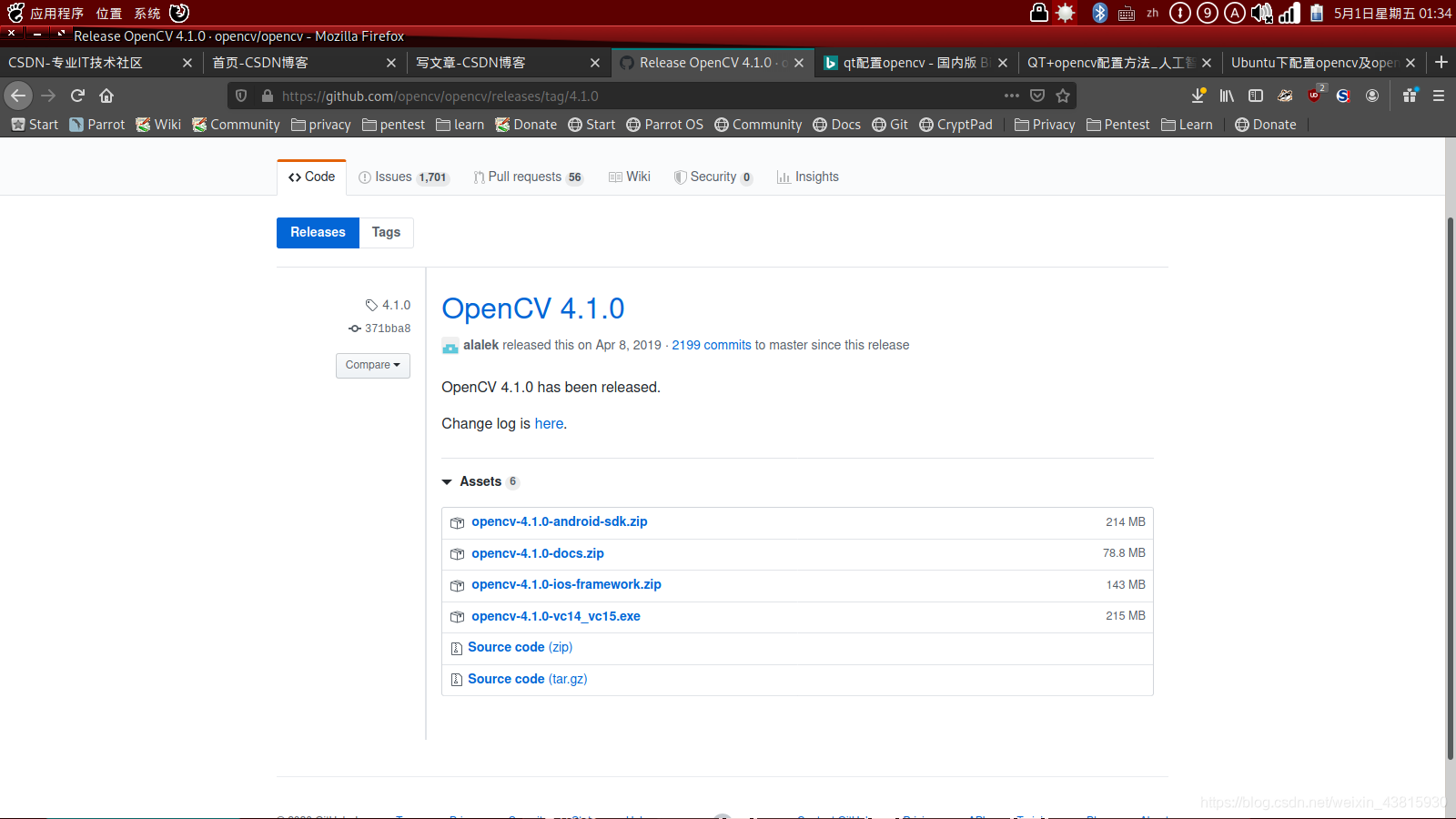The image size is (1456, 819).
Task: Open the Insights tab
Action: pos(808,177)
